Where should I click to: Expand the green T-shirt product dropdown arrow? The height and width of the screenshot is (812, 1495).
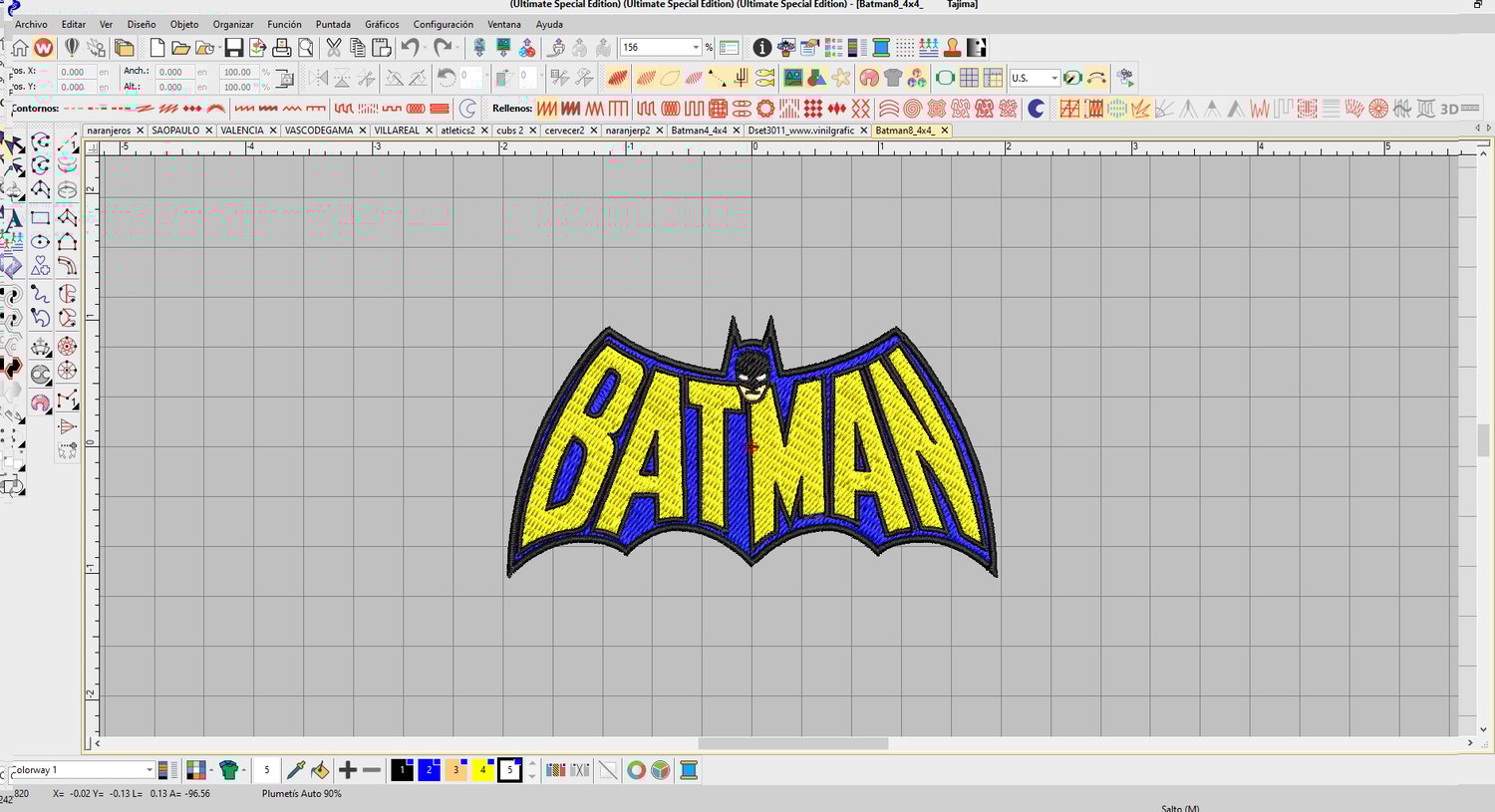pyautogui.click(x=244, y=770)
